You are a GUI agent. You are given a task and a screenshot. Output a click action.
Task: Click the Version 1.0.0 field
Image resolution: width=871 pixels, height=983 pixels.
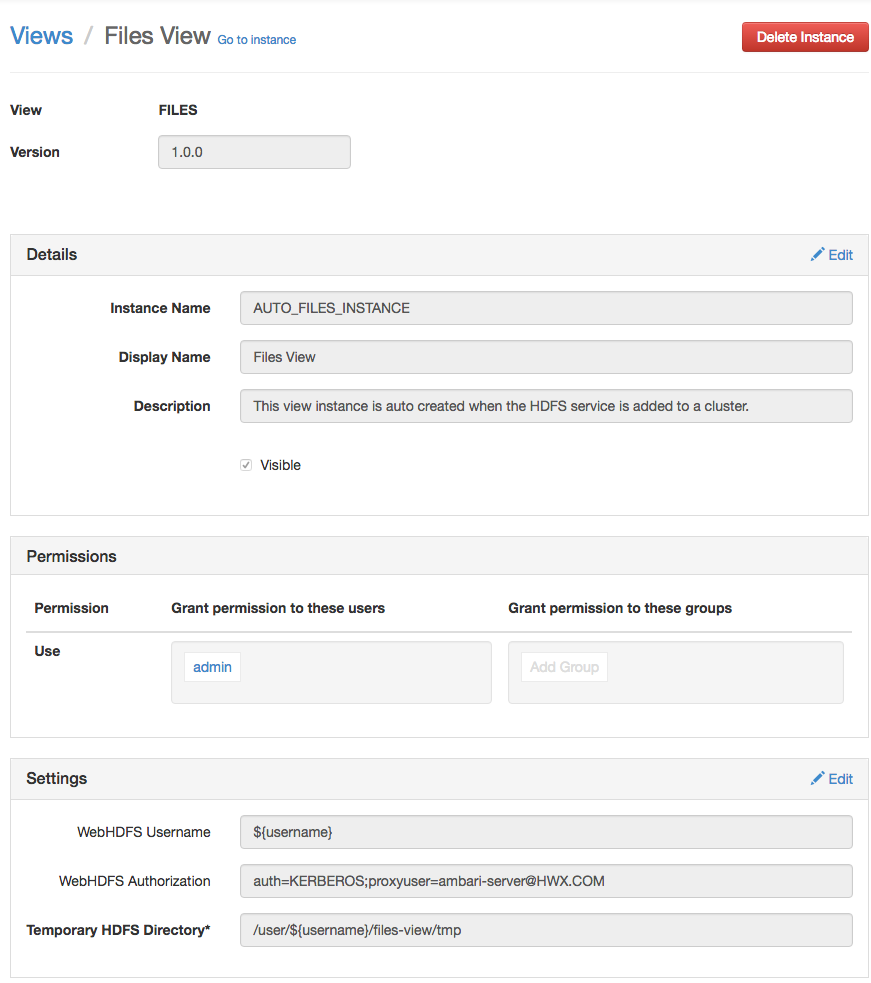click(254, 152)
